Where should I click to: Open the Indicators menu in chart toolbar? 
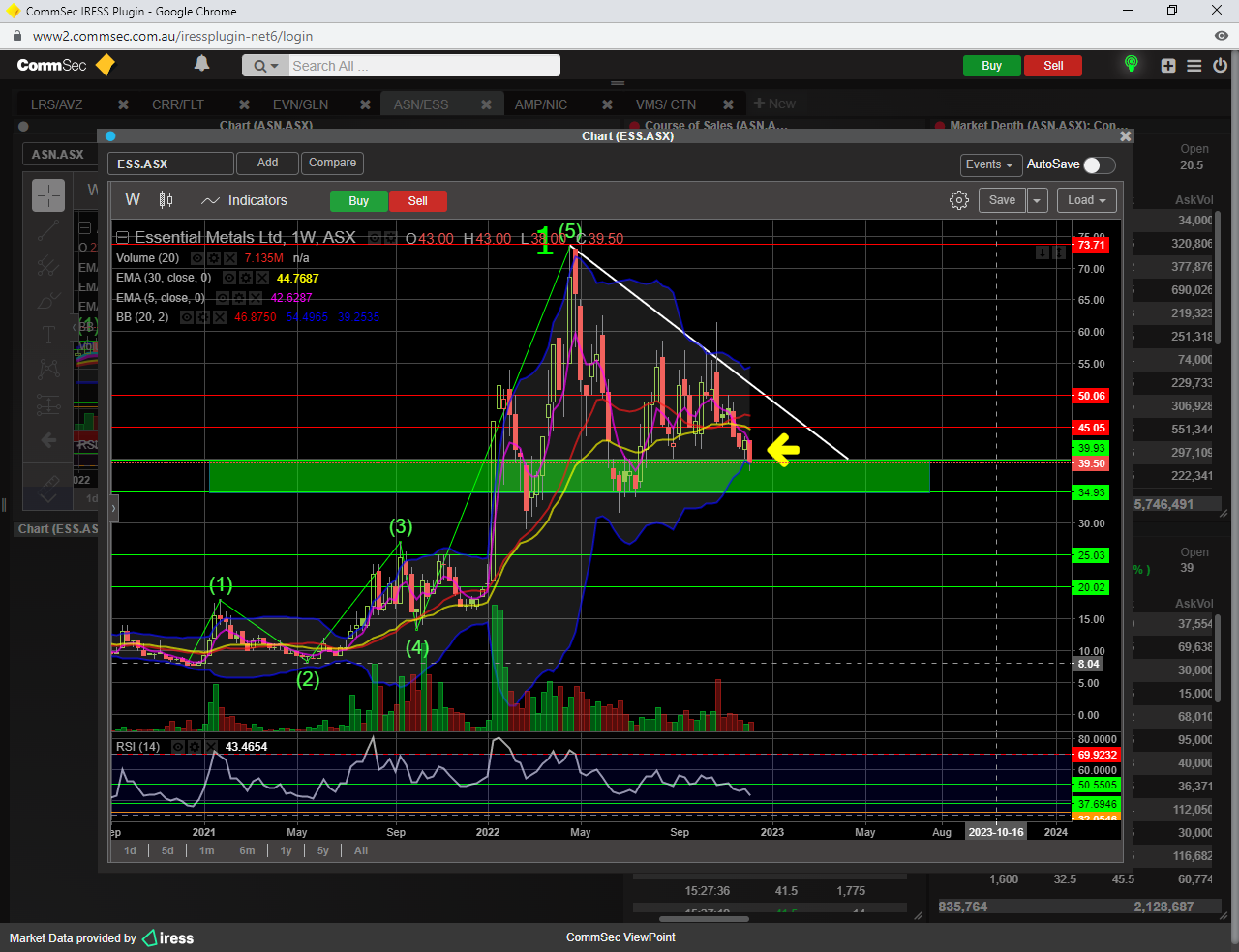[244, 200]
